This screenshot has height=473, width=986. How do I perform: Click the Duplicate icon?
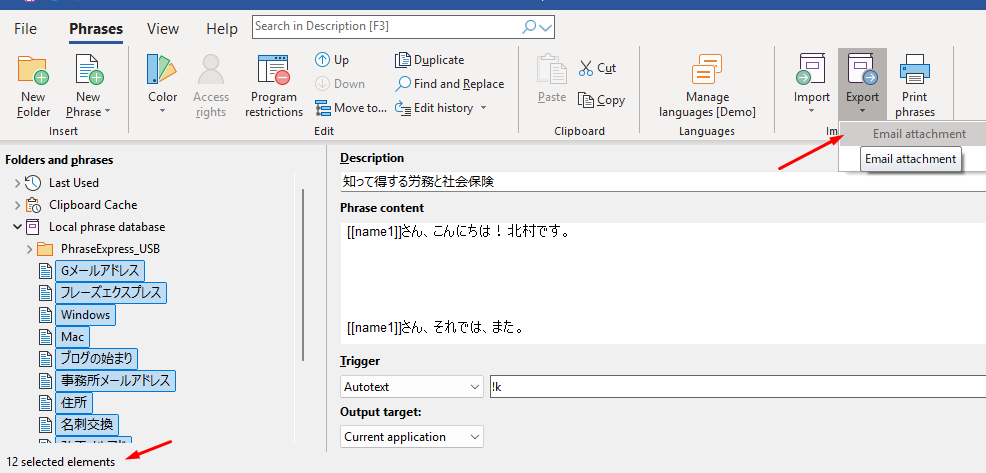pyautogui.click(x=403, y=60)
